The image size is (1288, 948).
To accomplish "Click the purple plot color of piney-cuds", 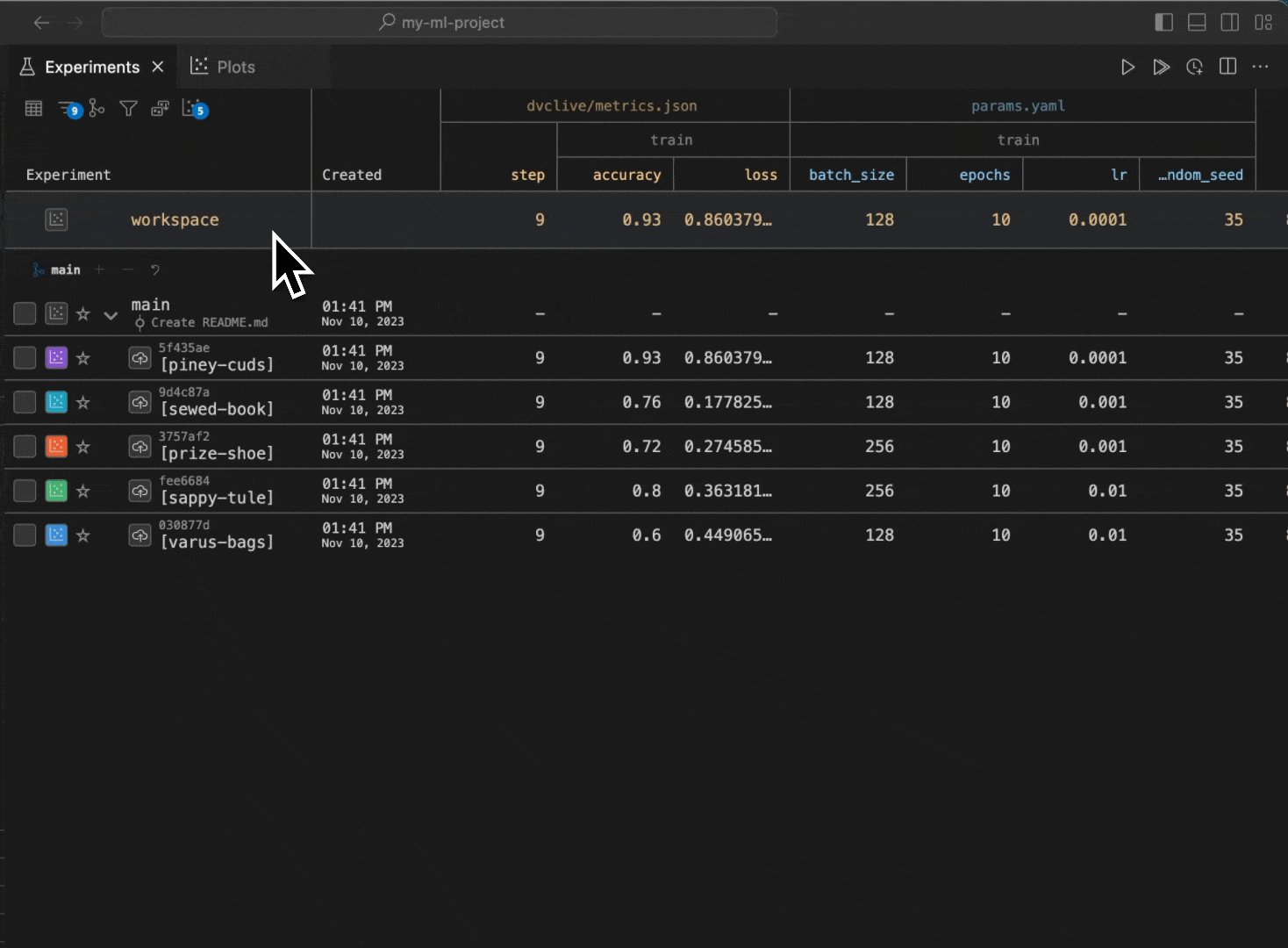I will (56, 357).
